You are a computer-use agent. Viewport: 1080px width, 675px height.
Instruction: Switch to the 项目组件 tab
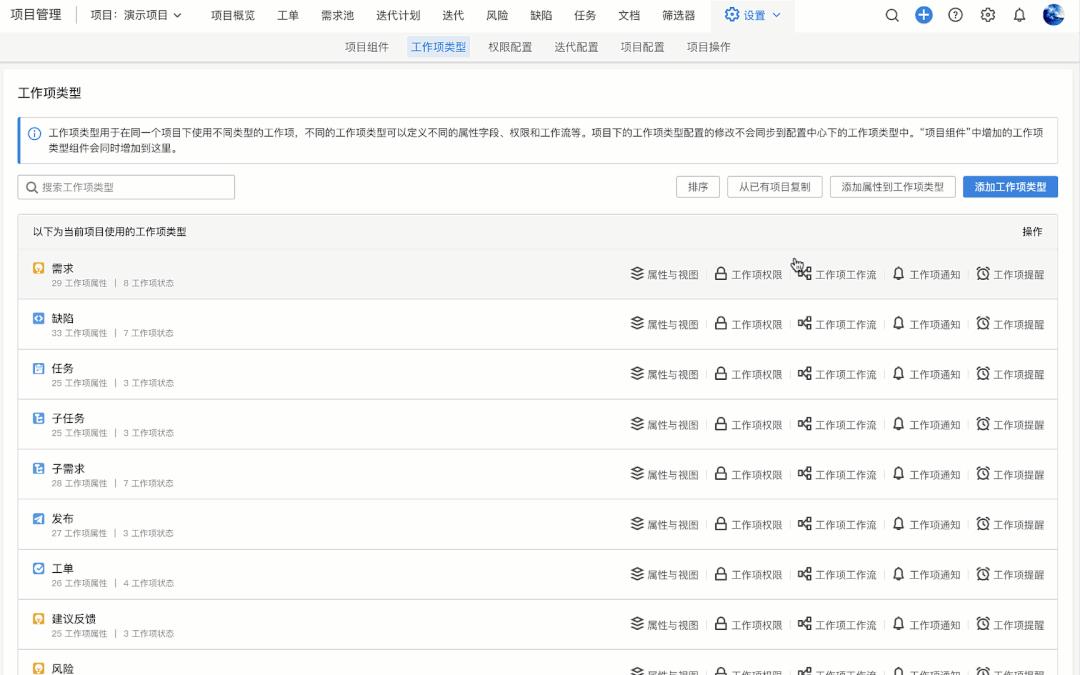[x=365, y=46]
